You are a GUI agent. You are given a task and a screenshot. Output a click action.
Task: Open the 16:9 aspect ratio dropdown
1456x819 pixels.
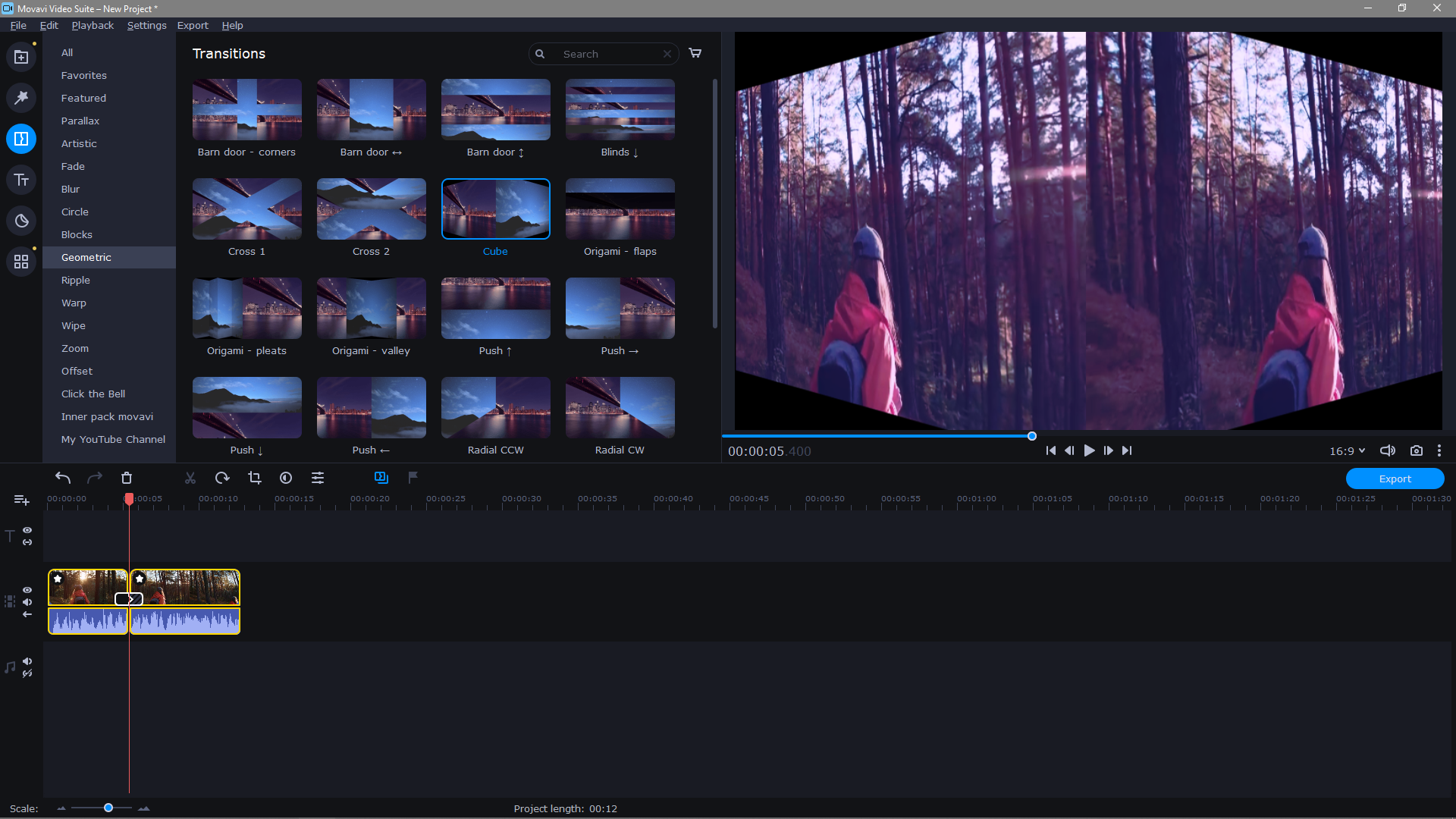tap(1346, 450)
